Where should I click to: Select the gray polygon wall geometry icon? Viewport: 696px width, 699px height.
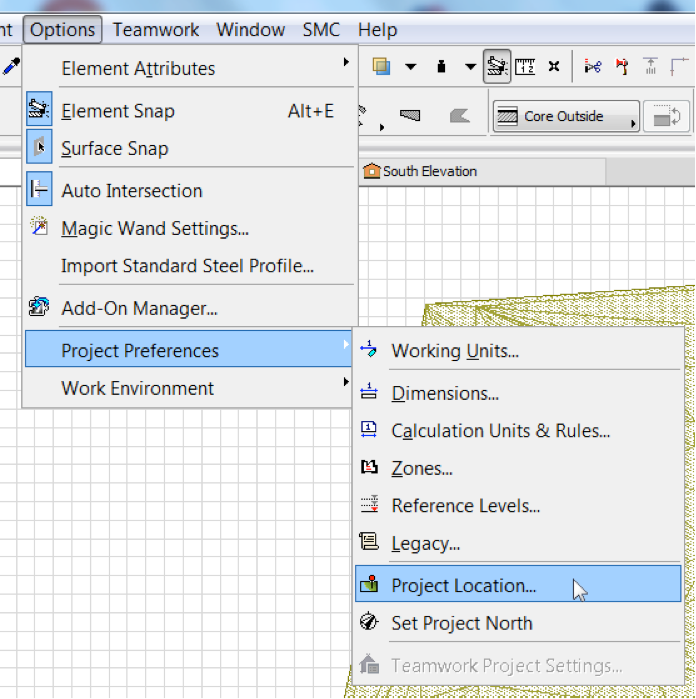(x=460, y=116)
